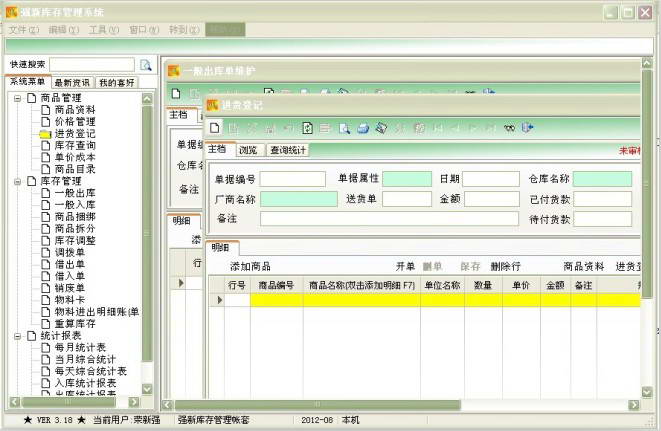This screenshot has height=431, width=661.
Task: Open 每月统计表 tree item
Action: point(80,348)
